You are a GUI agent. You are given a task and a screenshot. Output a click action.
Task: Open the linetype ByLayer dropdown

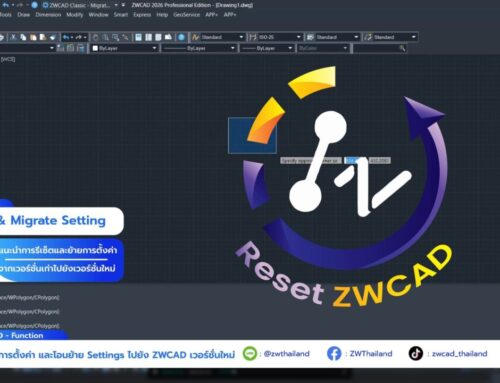point(233,48)
